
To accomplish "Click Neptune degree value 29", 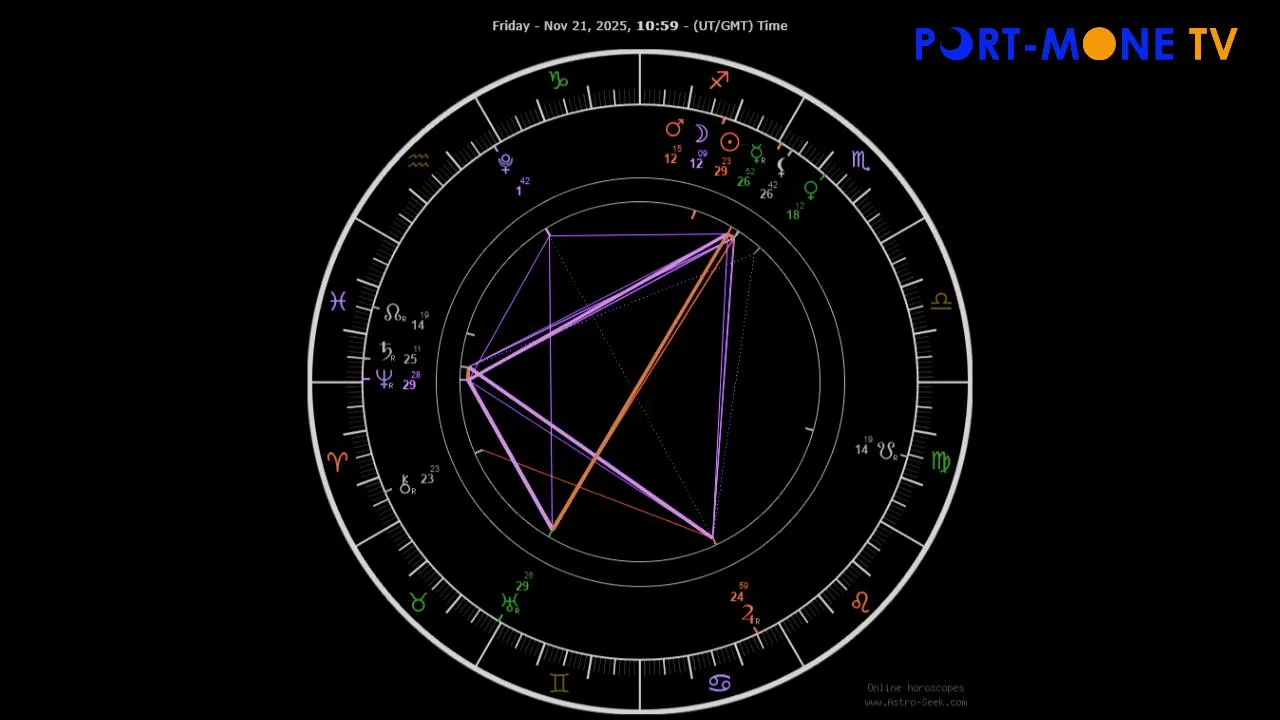I will [409, 385].
